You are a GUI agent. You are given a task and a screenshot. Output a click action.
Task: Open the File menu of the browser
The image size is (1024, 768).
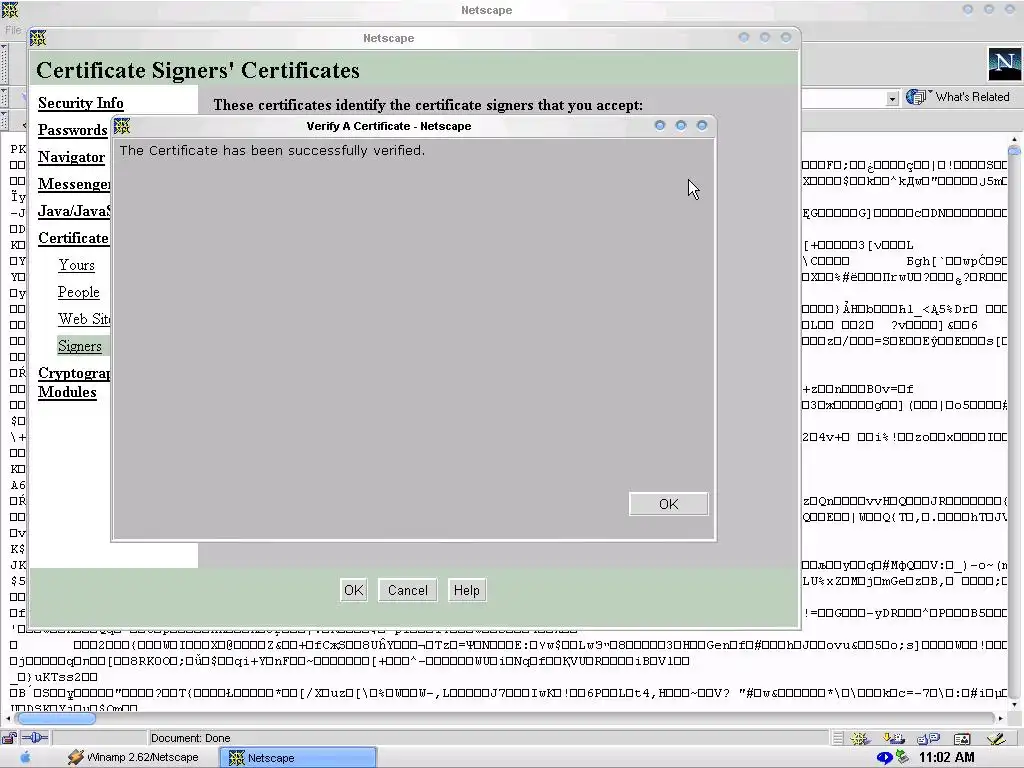12,29
